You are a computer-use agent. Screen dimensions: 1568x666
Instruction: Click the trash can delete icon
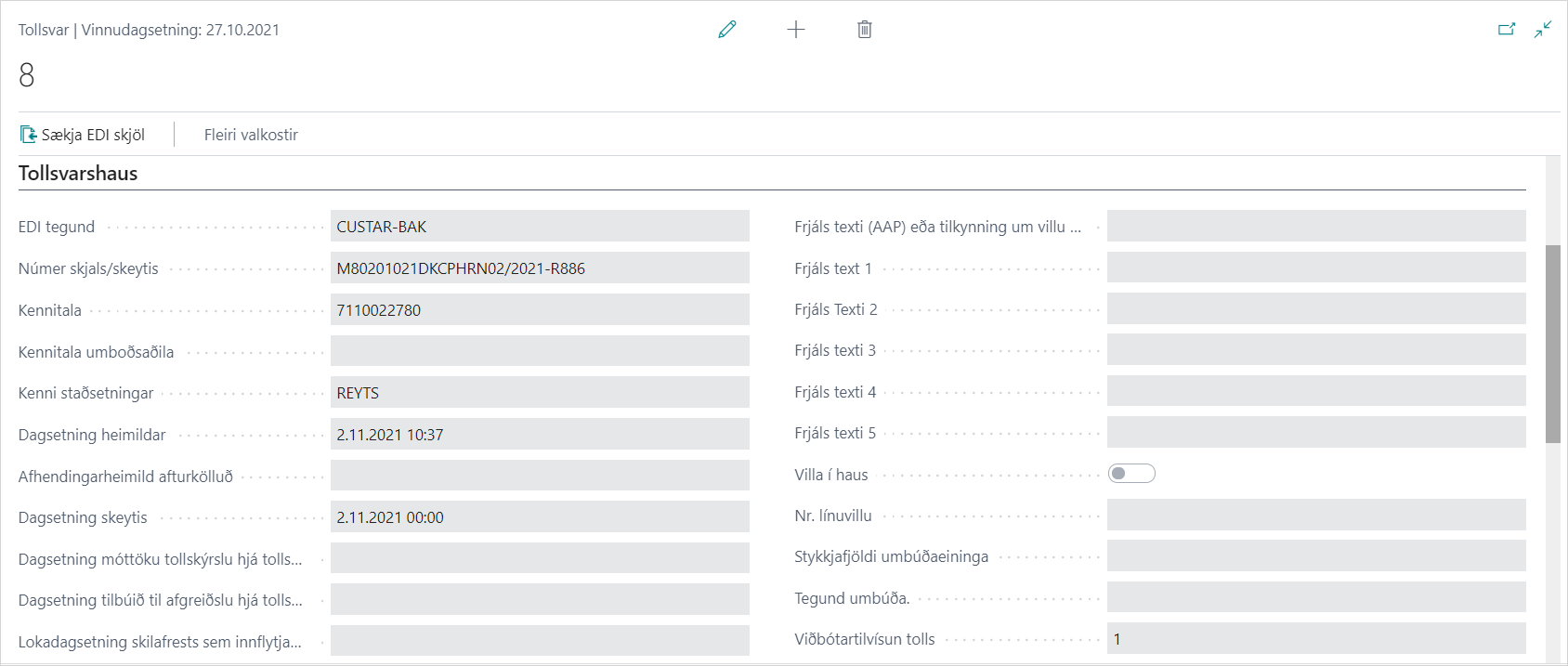point(865,30)
